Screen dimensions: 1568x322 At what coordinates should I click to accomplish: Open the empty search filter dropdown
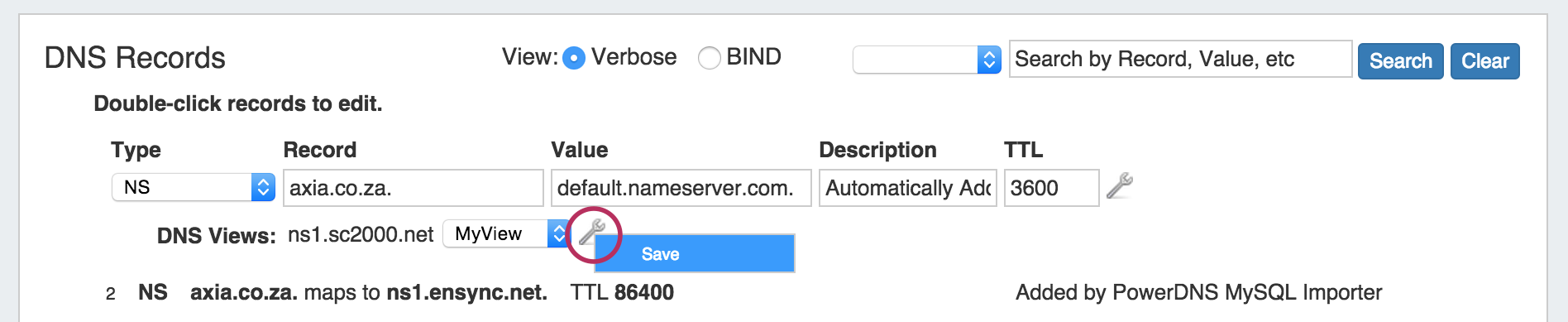click(927, 60)
